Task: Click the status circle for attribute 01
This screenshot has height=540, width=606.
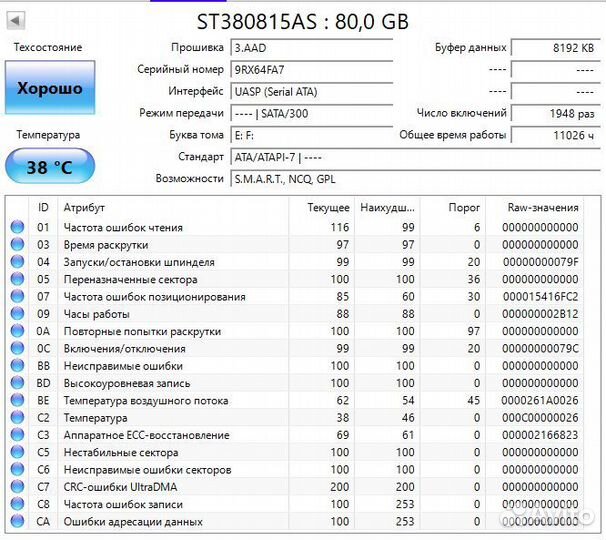Action: coord(17,227)
